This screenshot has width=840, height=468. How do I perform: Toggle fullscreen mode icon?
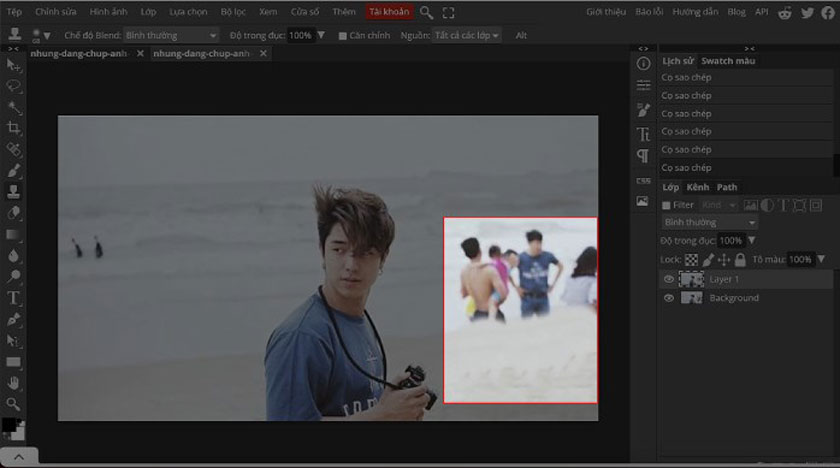[x=448, y=12]
